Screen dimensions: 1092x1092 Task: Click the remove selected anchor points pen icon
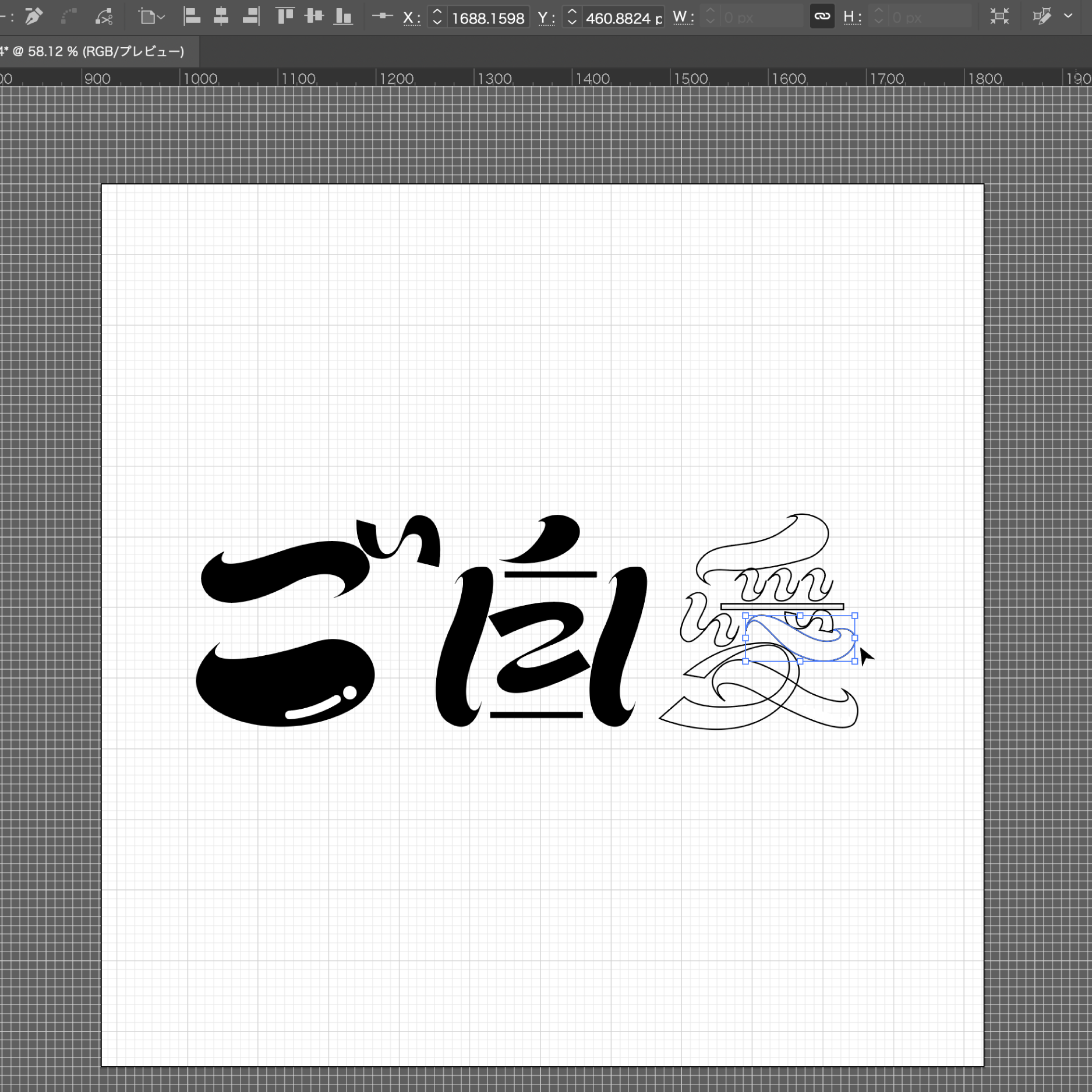34,16
